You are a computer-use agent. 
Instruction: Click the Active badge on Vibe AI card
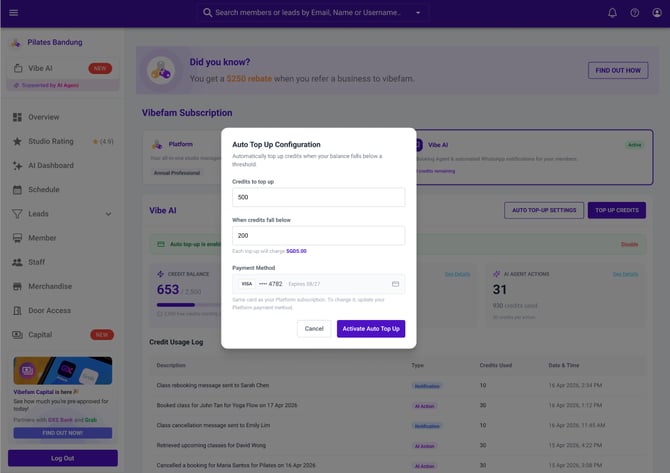tap(635, 145)
